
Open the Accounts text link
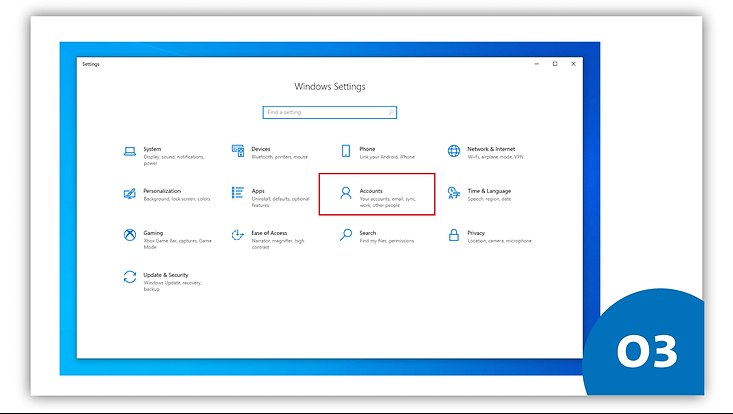point(371,190)
